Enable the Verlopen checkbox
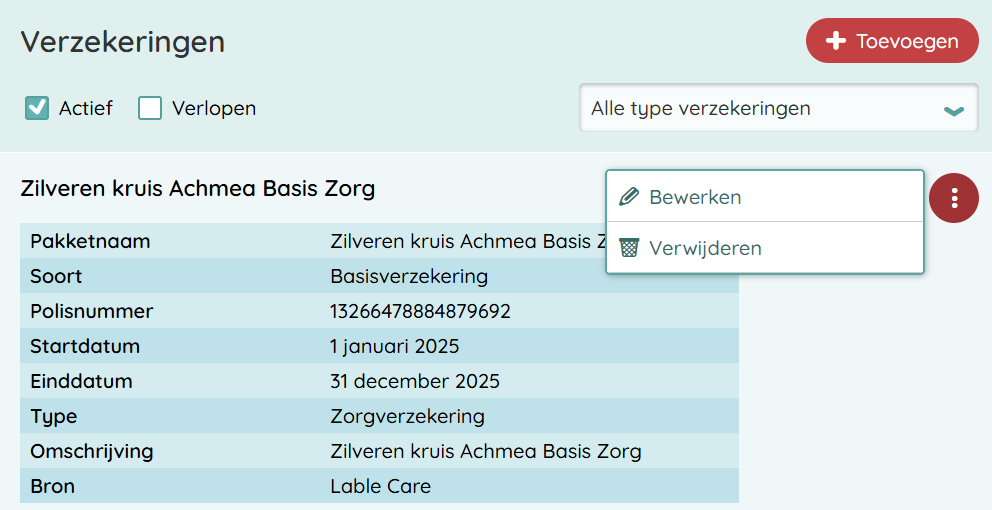 coord(150,108)
